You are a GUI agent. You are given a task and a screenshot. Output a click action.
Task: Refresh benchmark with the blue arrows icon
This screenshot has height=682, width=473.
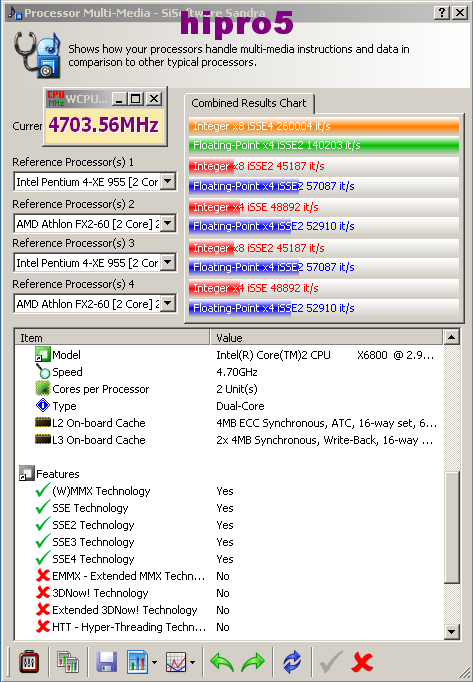click(292, 662)
